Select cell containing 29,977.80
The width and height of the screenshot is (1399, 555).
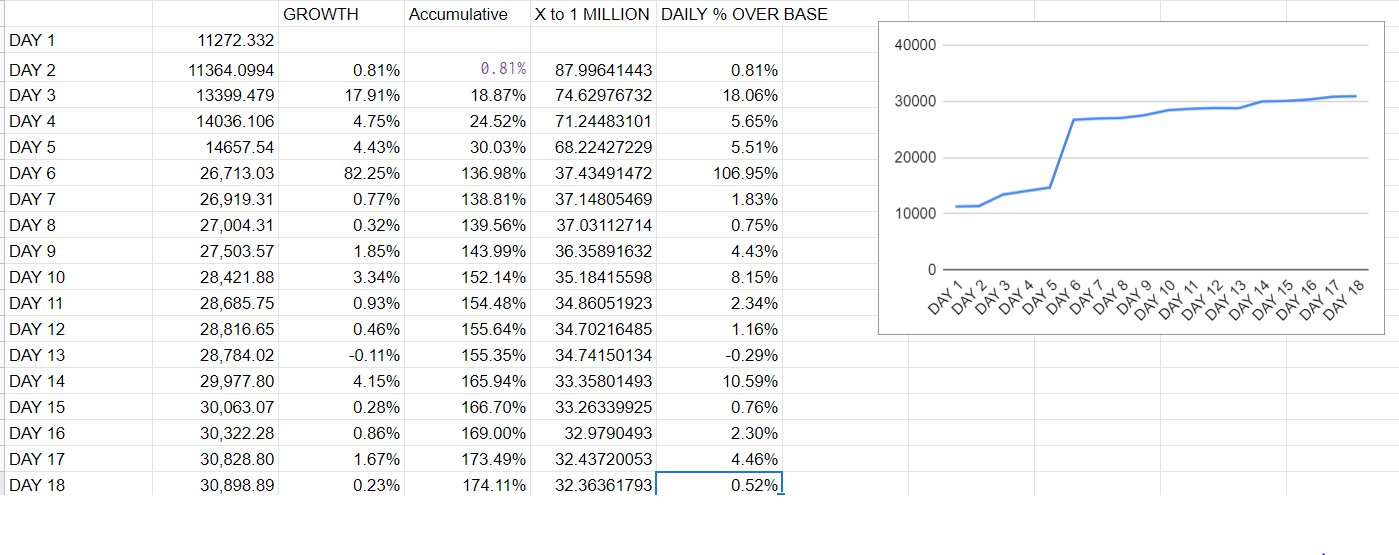coord(215,381)
